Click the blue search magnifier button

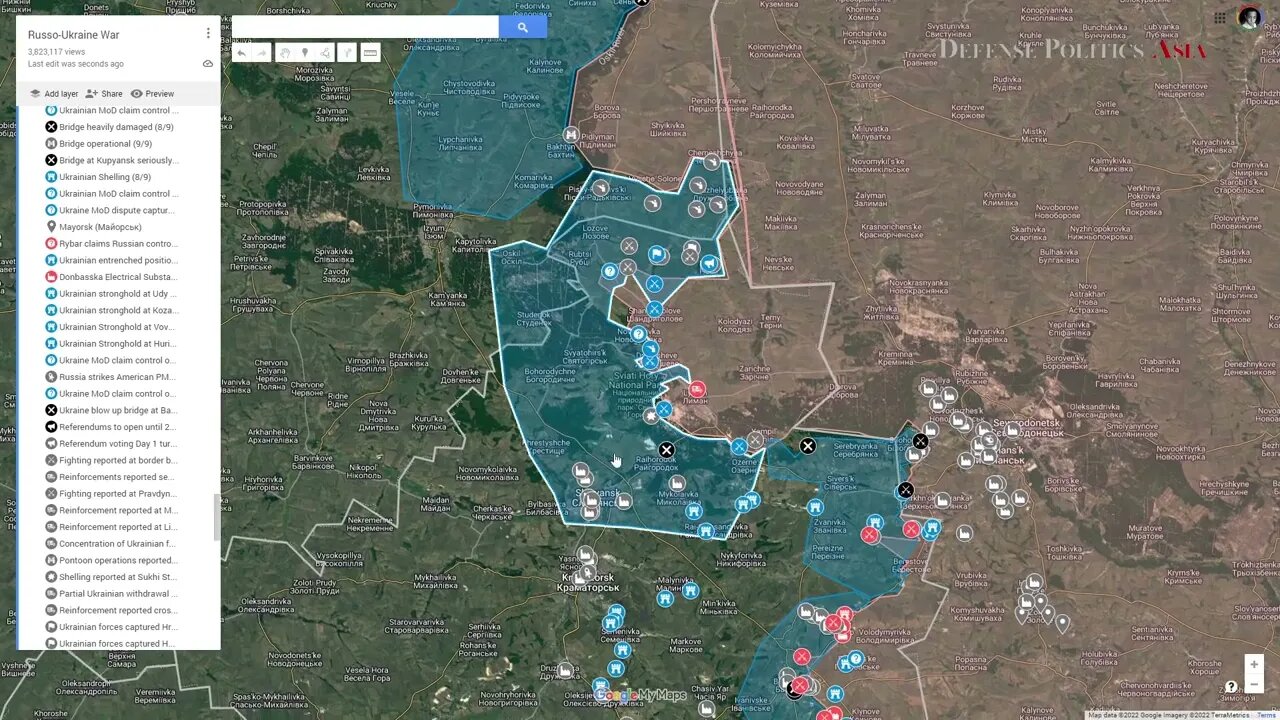[522, 27]
